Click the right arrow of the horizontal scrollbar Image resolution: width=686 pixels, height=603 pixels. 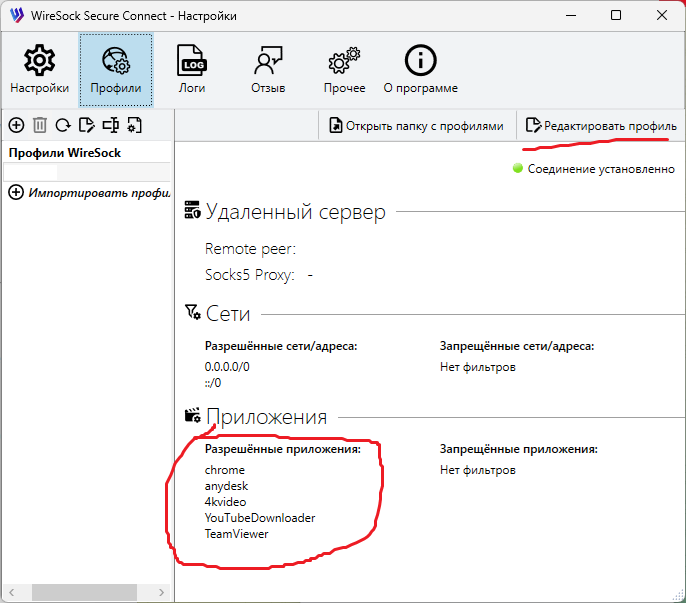point(161,592)
